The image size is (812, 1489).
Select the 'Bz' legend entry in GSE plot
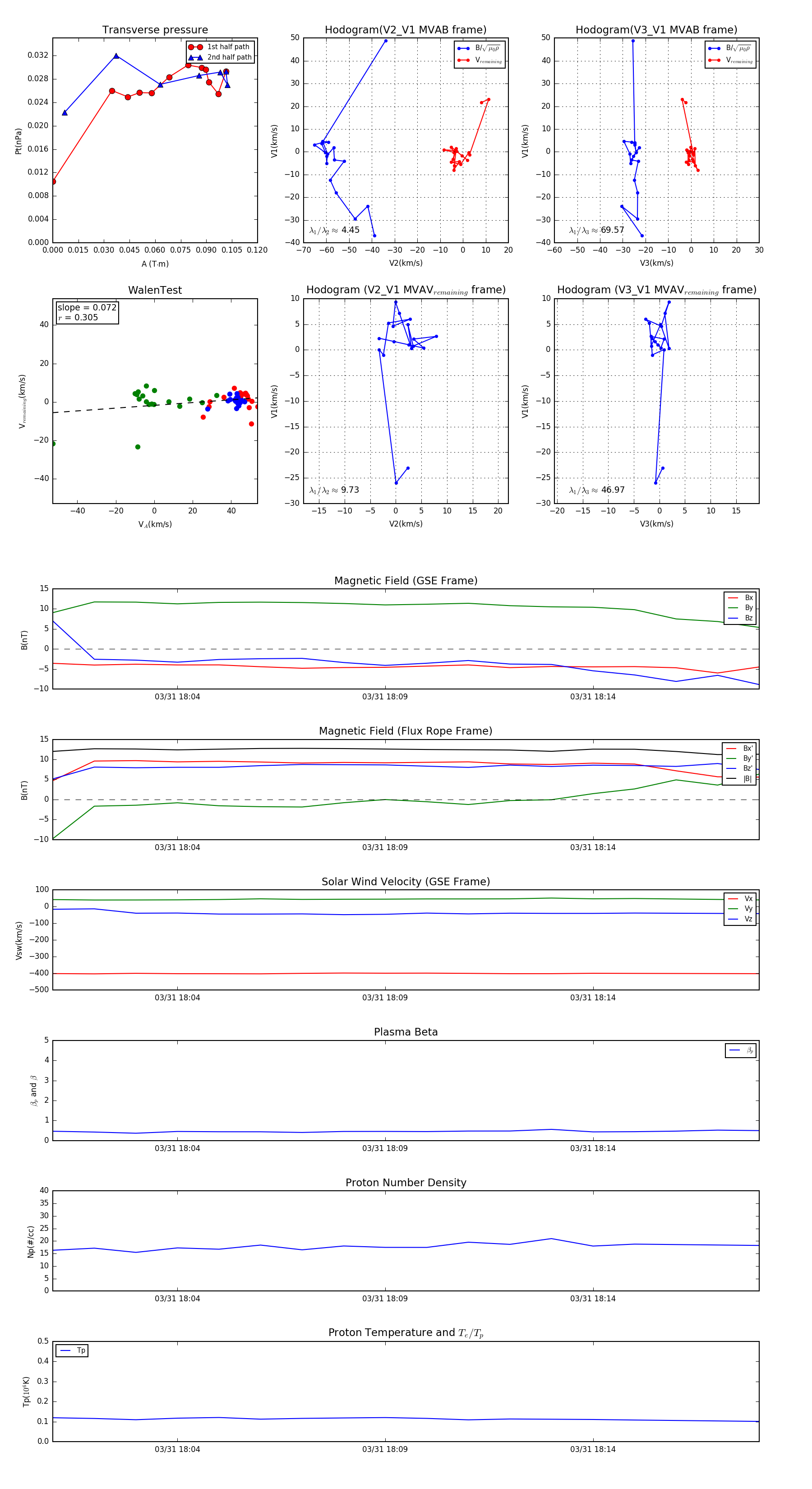(x=740, y=618)
